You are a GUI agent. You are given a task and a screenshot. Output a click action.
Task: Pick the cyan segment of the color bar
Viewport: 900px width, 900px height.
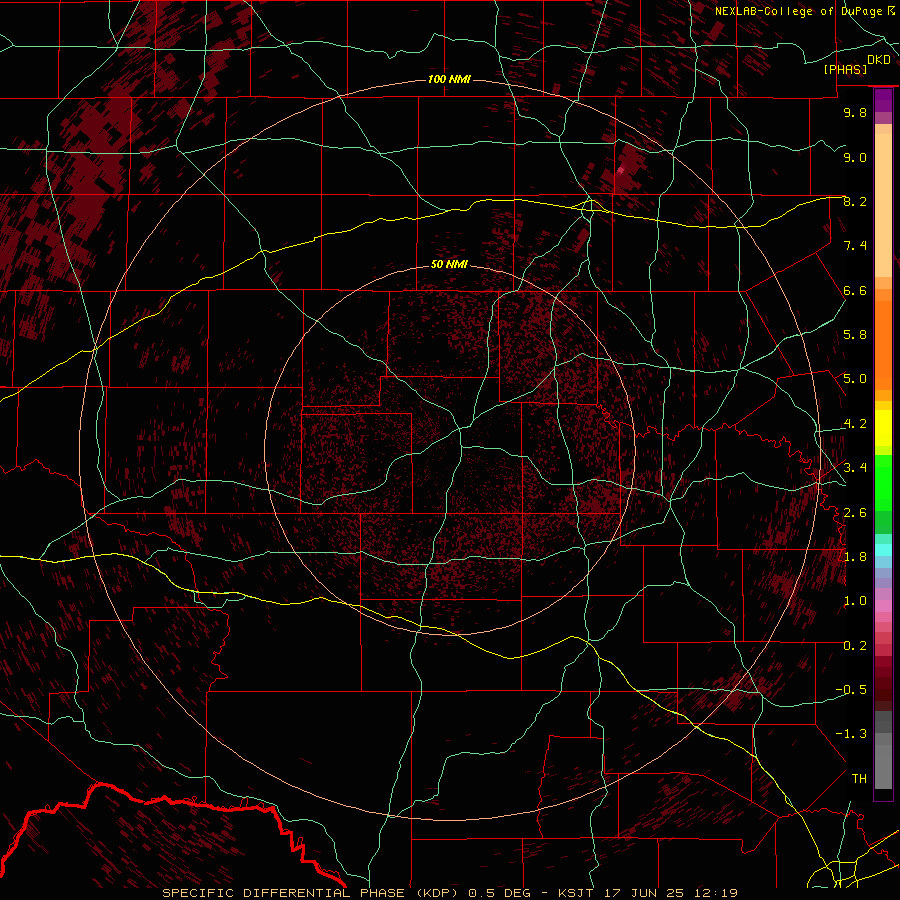pyautogui.click(x=883, y=550)
